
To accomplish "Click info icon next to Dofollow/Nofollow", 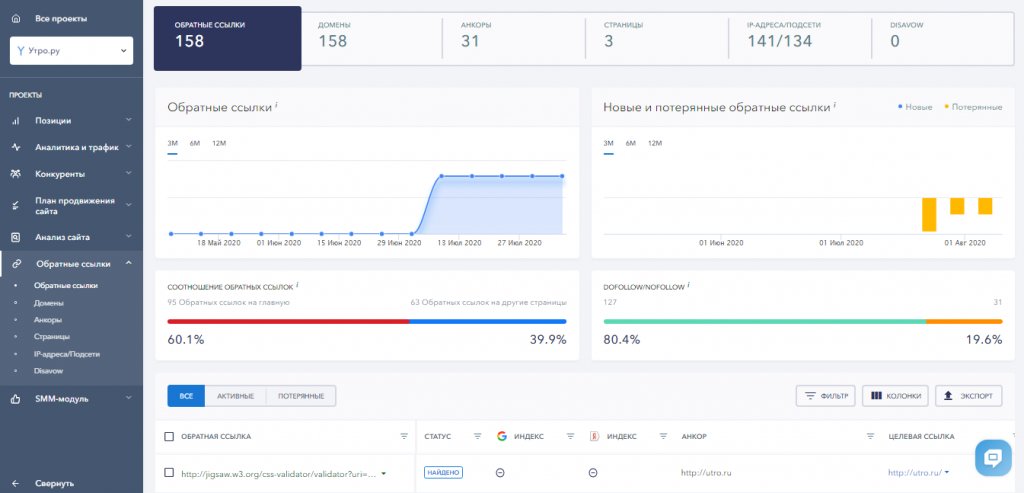I will point(690,285).
